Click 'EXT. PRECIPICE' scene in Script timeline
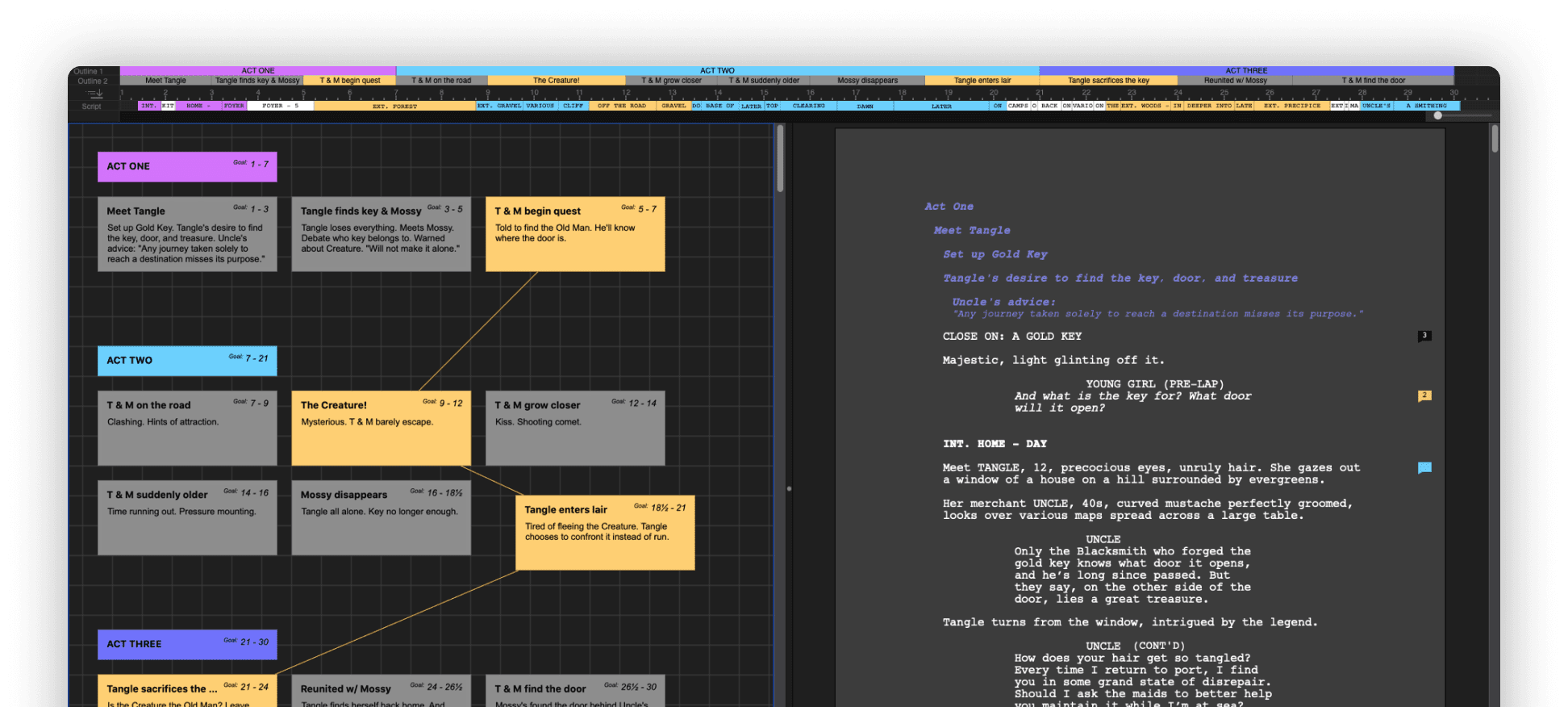 (1291, 106)
